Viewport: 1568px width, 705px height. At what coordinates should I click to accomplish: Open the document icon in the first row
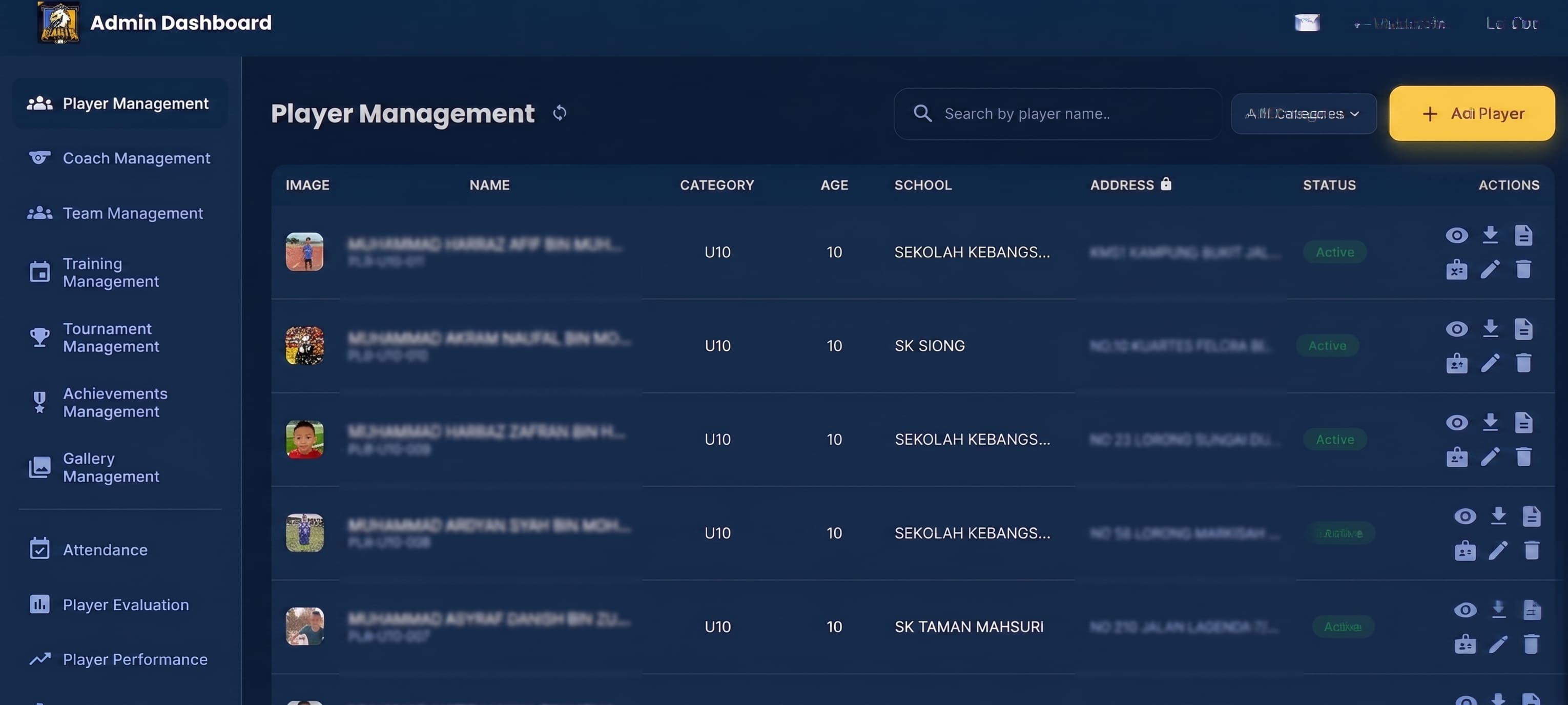(1523, 235)
